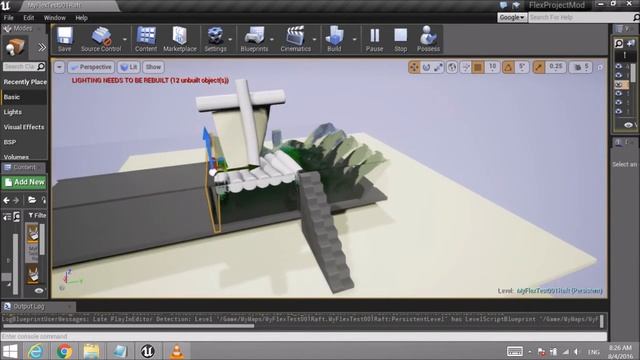Open Chrome from the taskbar
This screenshot has height=360, width=640.
(64, 351)
